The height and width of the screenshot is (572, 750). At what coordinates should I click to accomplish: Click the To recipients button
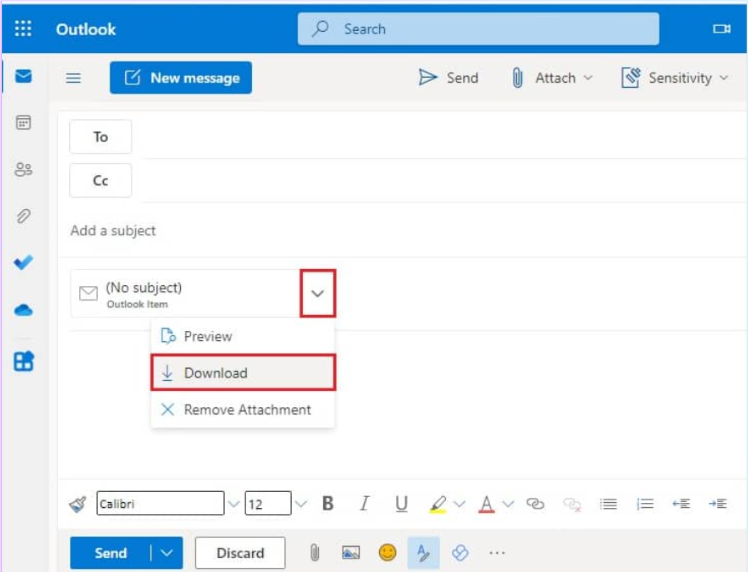pyautogui.click(x=100, y=137)
